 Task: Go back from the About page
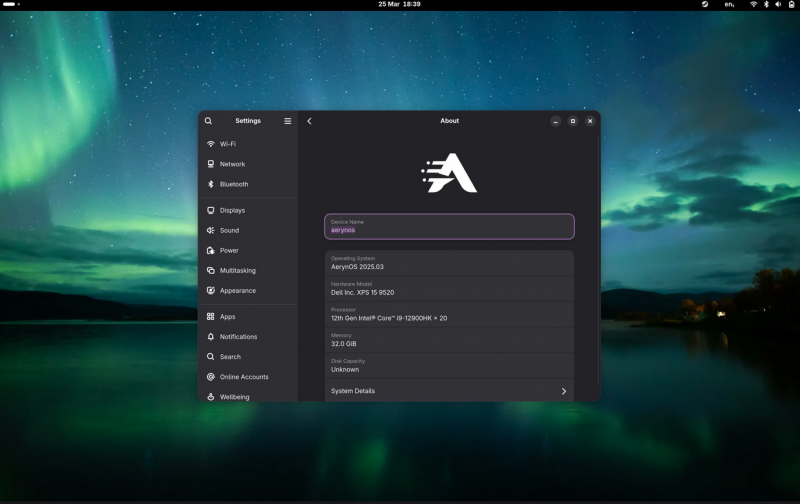[x=309, y=121]
